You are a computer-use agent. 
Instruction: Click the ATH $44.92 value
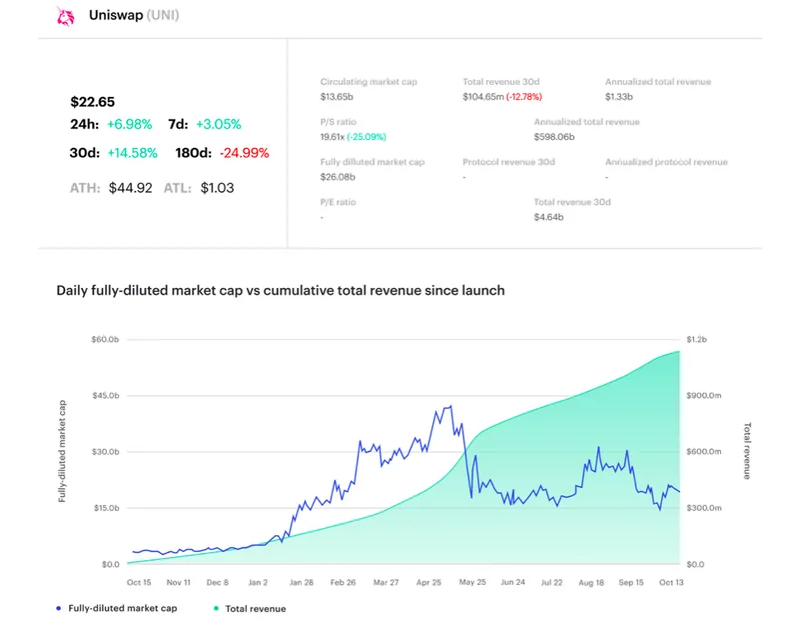[x=130, y=187]
